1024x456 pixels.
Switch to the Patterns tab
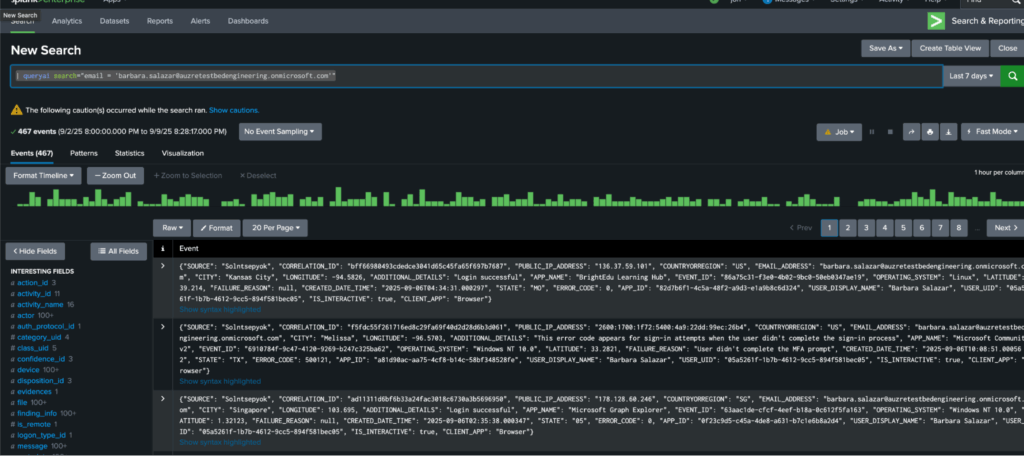[x=84, y=153]
